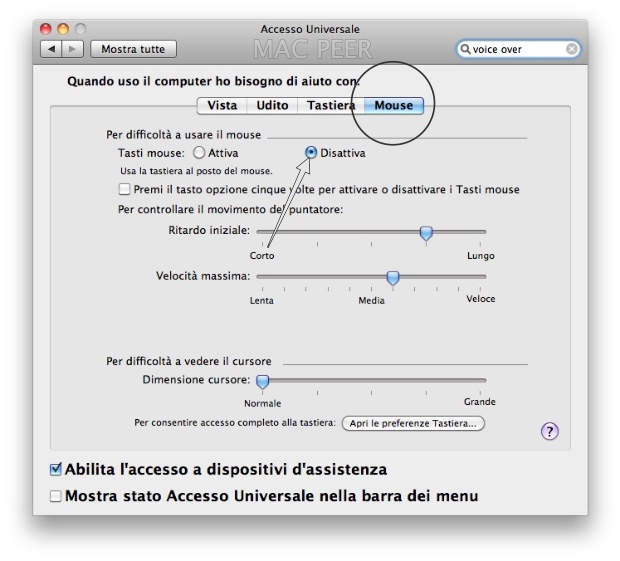Click the Accesso Universale window title
The image size is (620, 561).
(x=310, y=29)
